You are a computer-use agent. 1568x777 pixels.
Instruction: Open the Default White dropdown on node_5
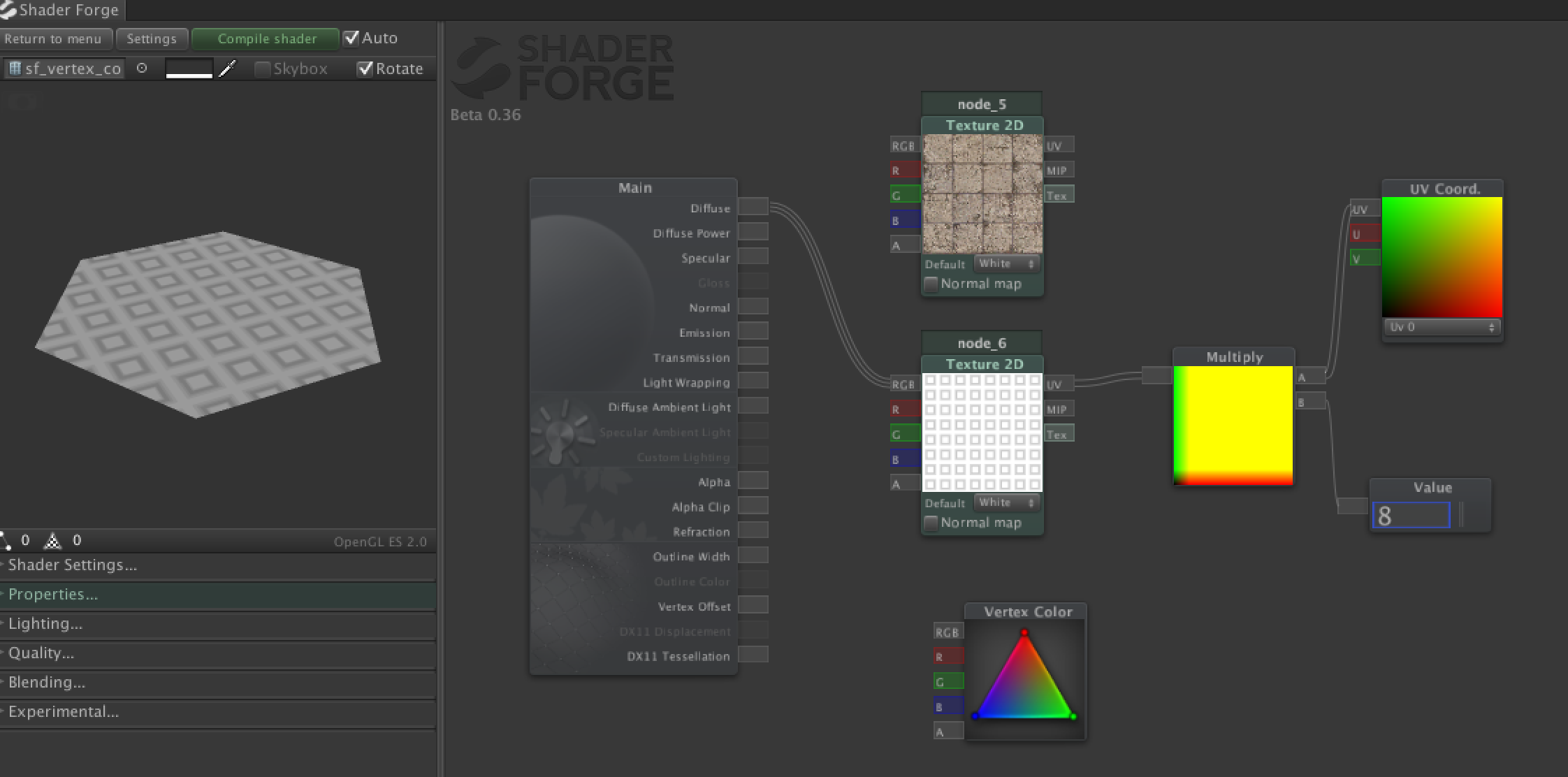(1006, 263)
